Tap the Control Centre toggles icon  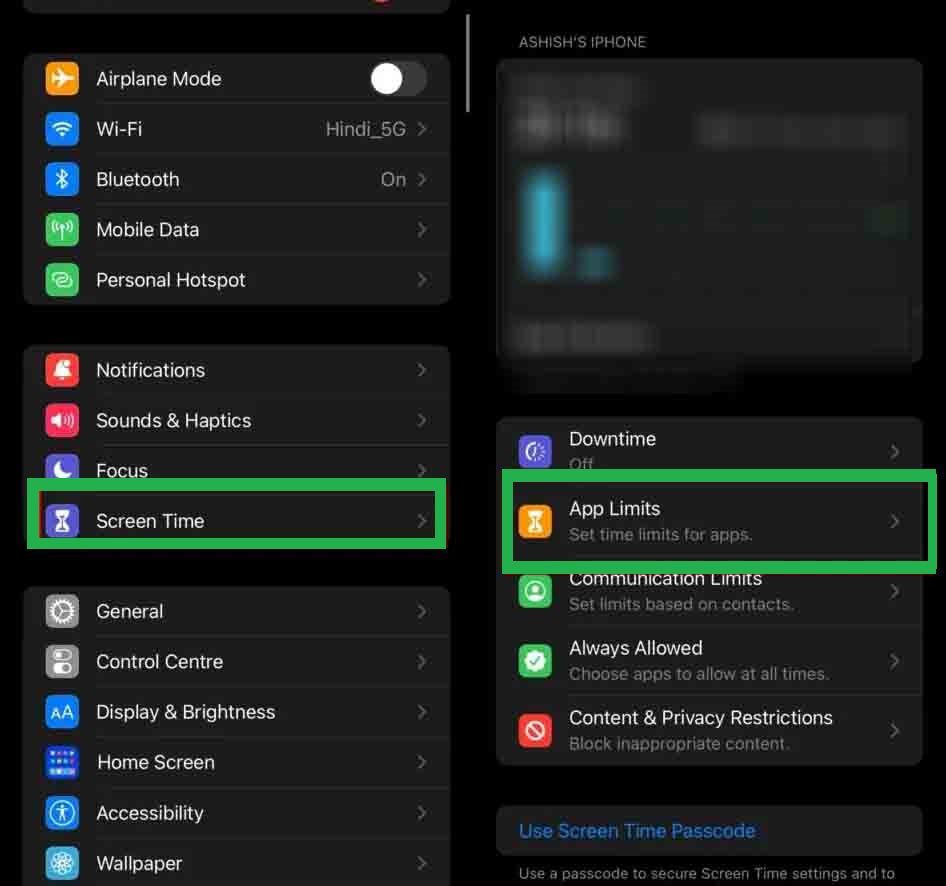[62, 662]
